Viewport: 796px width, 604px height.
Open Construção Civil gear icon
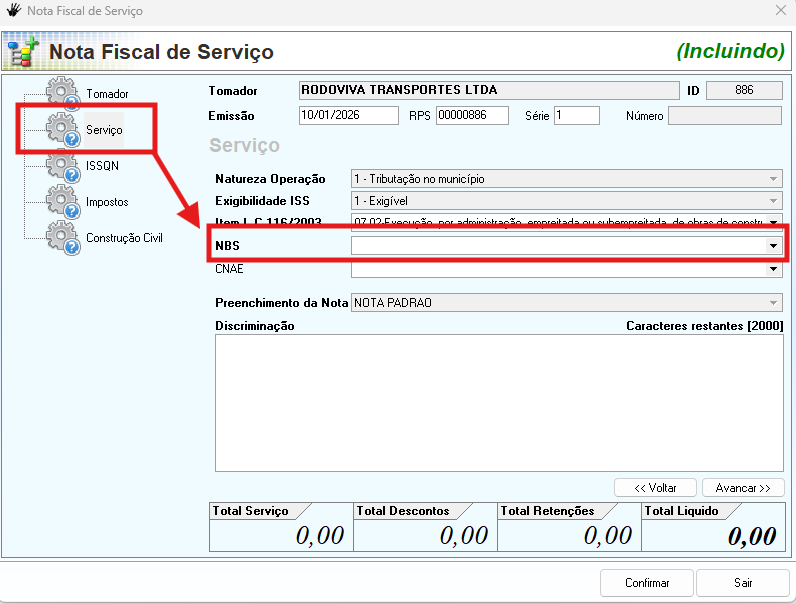pyautogui.click(x=63, y=237)
